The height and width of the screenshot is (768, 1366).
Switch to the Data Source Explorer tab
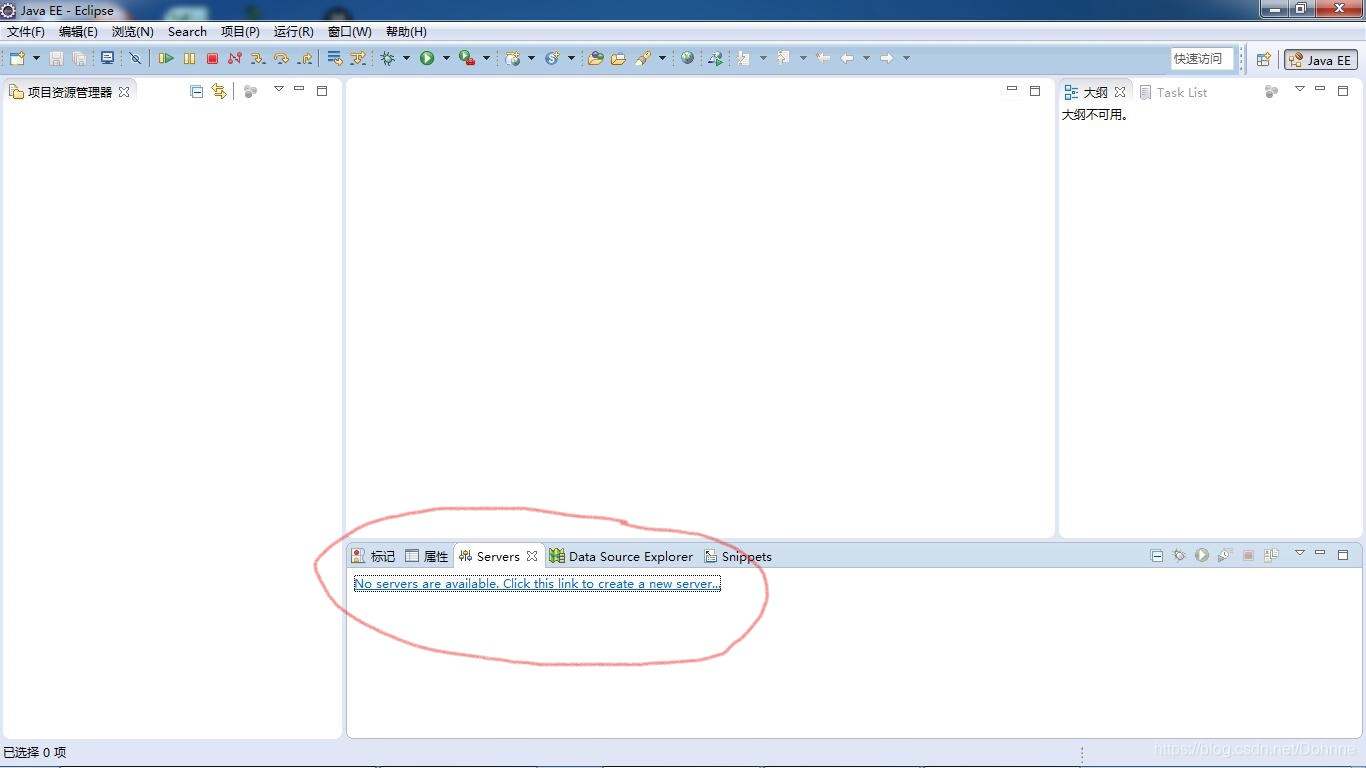(621, 556)
